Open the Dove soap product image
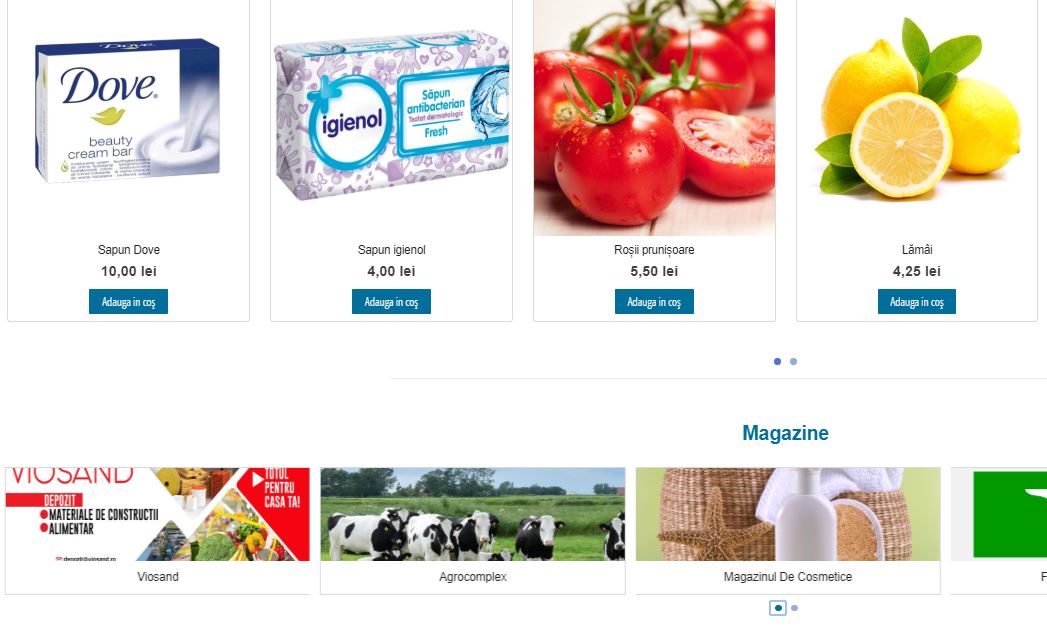1047x639 pixels. point(128,111)
